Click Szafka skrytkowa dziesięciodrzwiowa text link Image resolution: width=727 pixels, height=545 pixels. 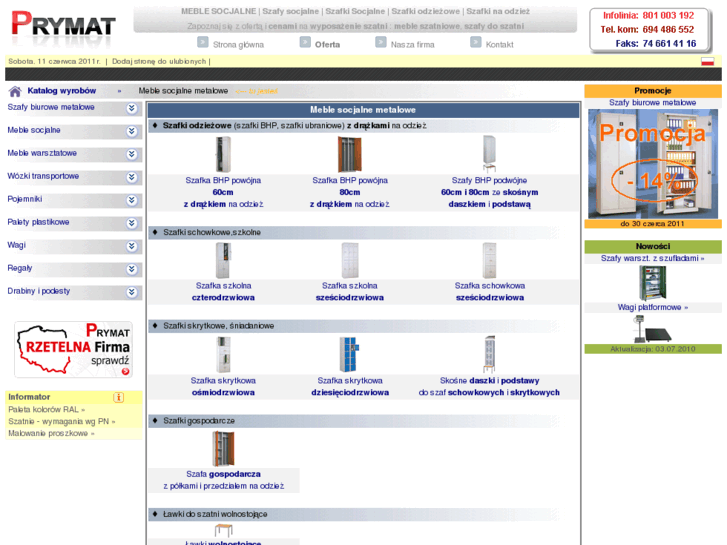pos(350,386)
